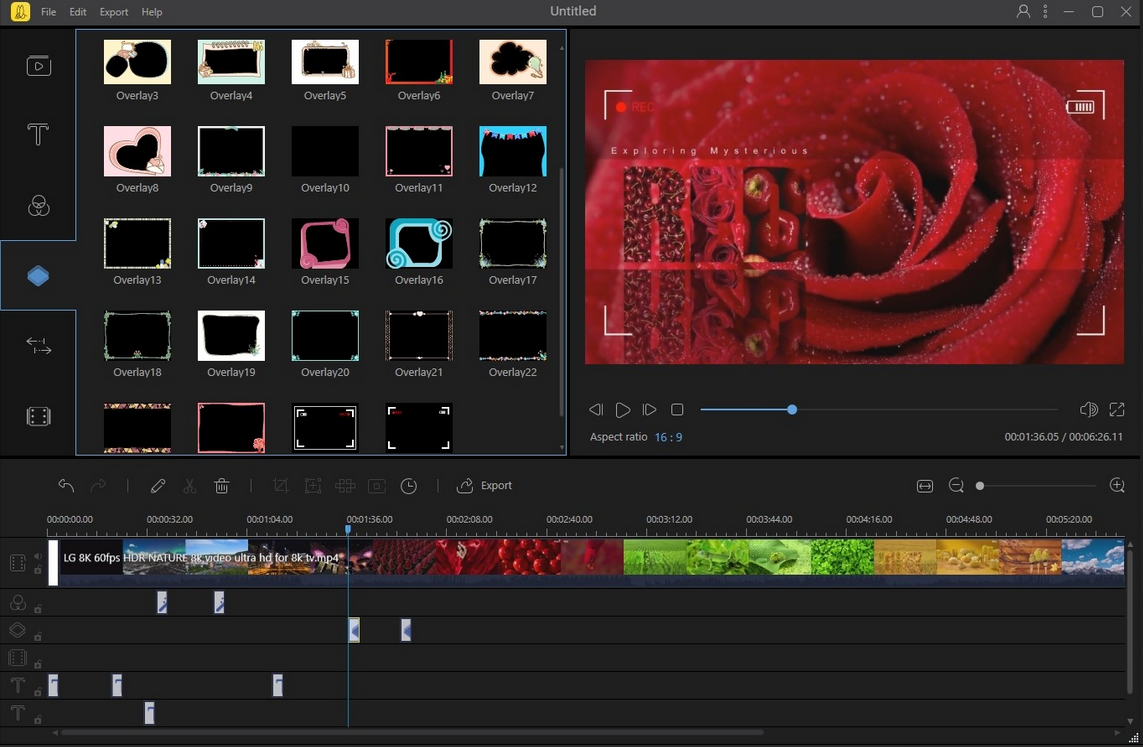Select the Overlay3 thumbnail

pos(137,62)
